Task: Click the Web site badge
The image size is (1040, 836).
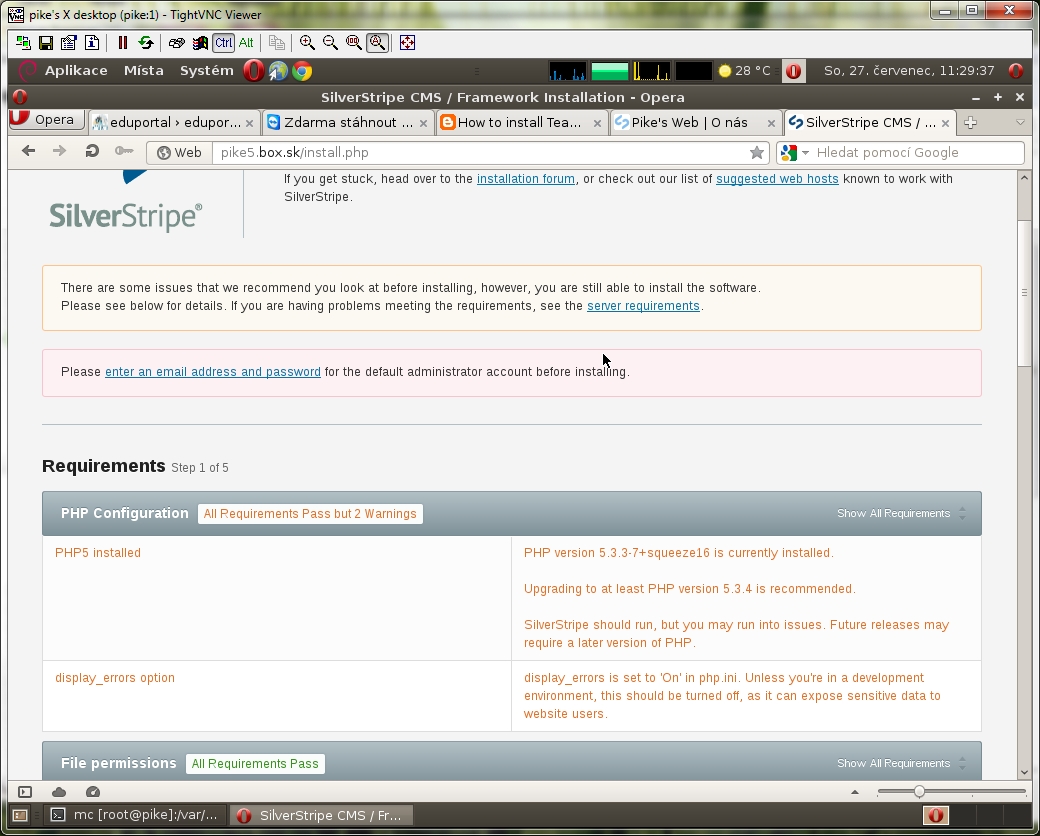Action: (x=179, y=153)
